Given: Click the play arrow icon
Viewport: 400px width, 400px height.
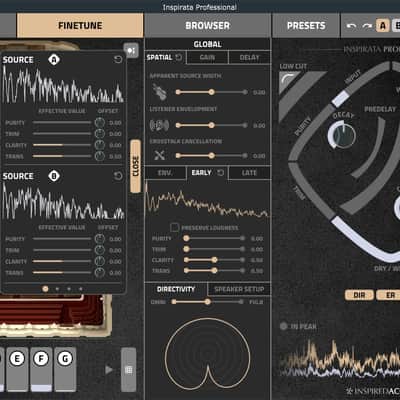Looking at the screenshot, I should pos(109,370).
